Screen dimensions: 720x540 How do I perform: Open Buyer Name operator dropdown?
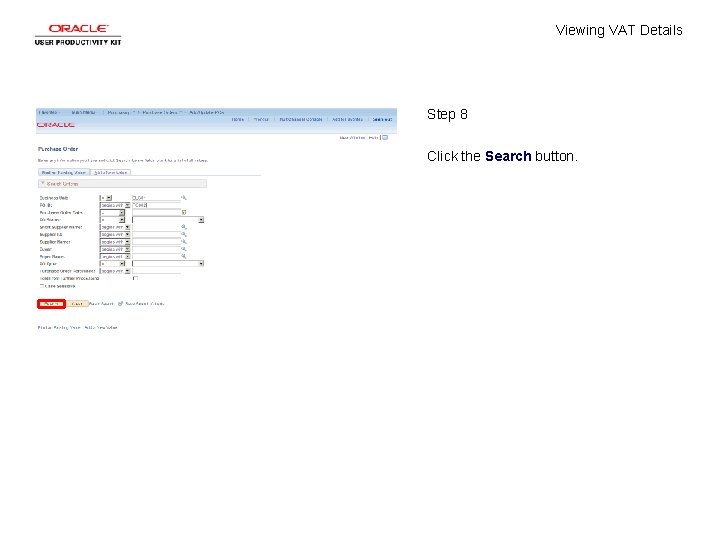(115, 257)
